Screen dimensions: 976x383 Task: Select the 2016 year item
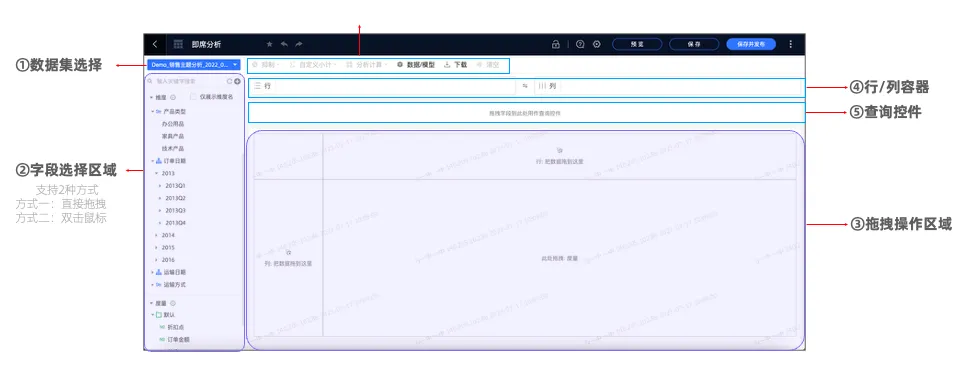pos(168,260)
